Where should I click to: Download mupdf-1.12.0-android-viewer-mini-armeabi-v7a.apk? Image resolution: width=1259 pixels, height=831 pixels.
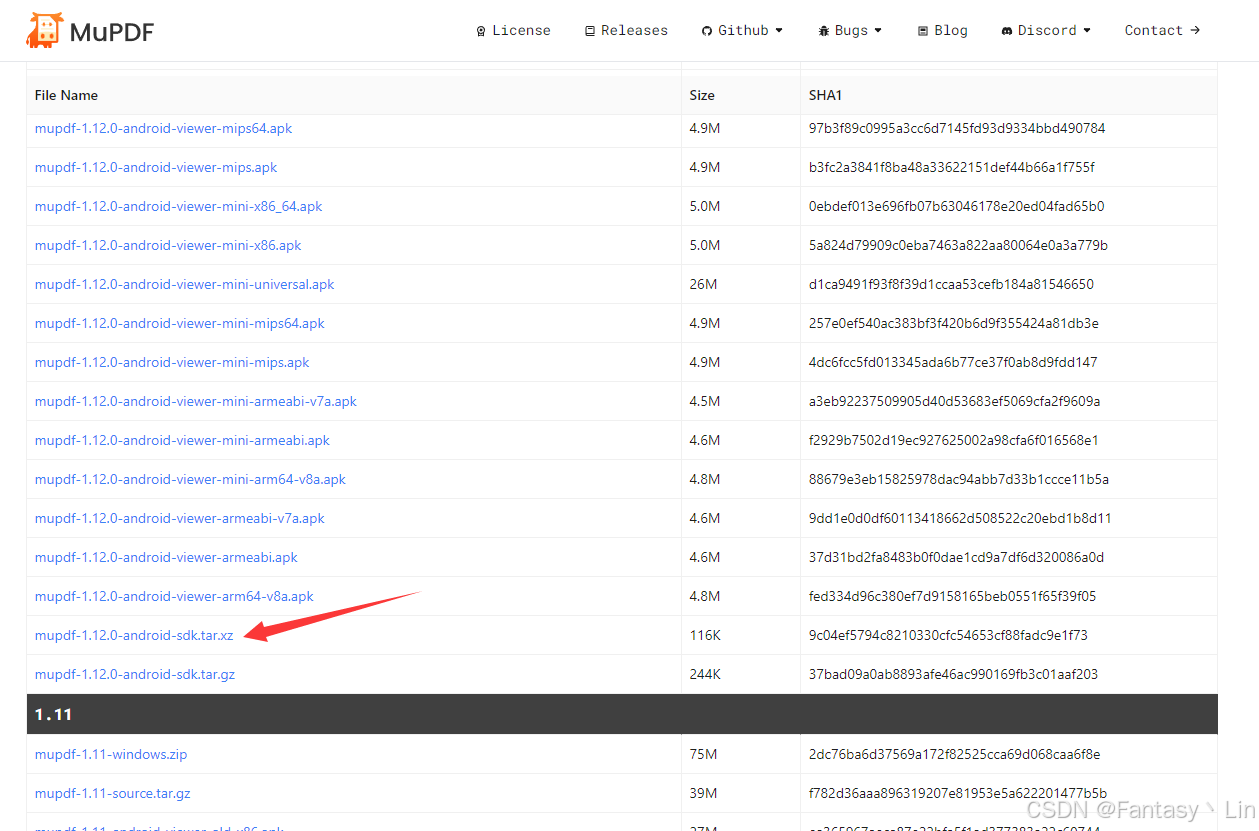(x=196, y=401)
